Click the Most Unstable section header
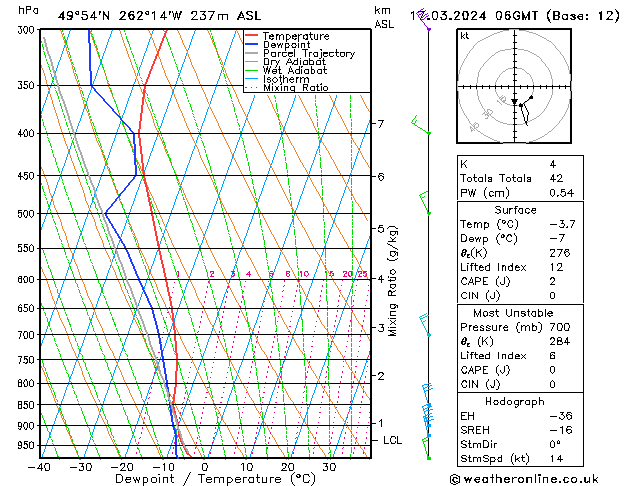This screenshot has width=629, height=486. 515,312
